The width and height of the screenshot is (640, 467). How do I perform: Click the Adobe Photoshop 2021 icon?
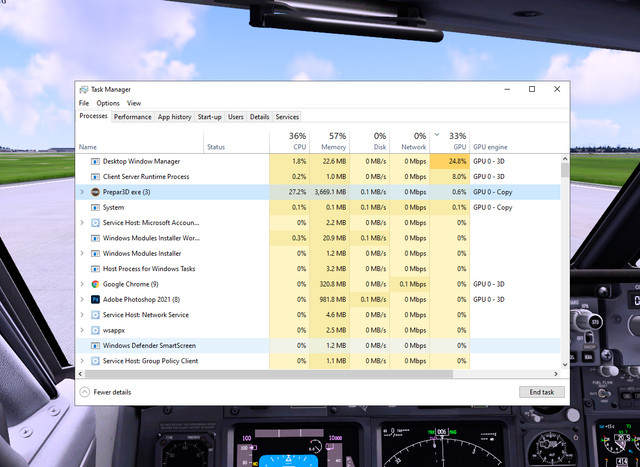(x=95, y=299)
